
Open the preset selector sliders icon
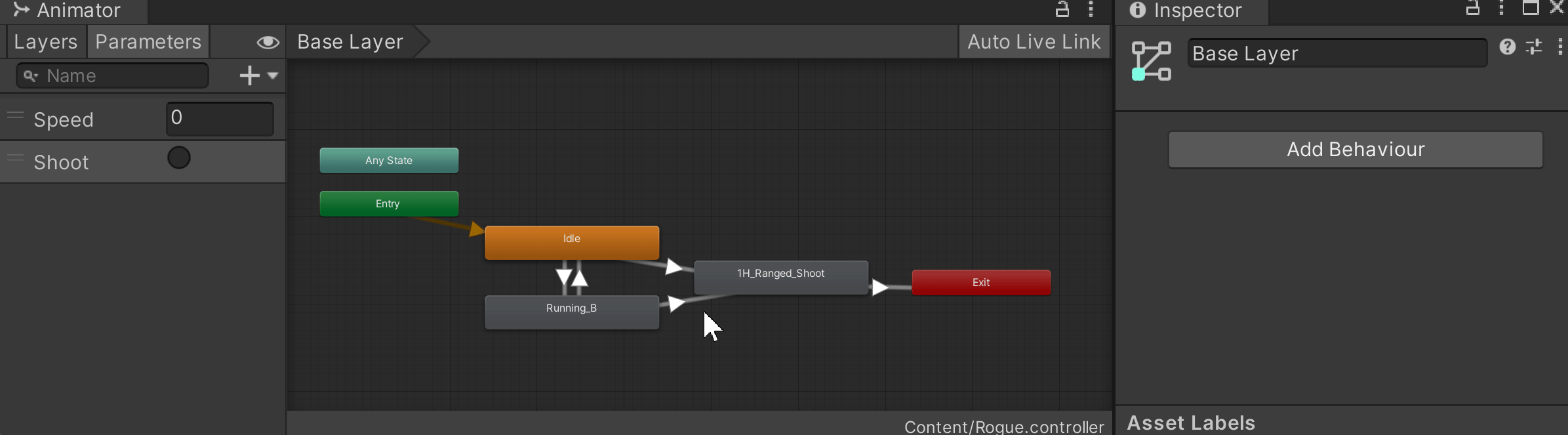[1534, 47]
